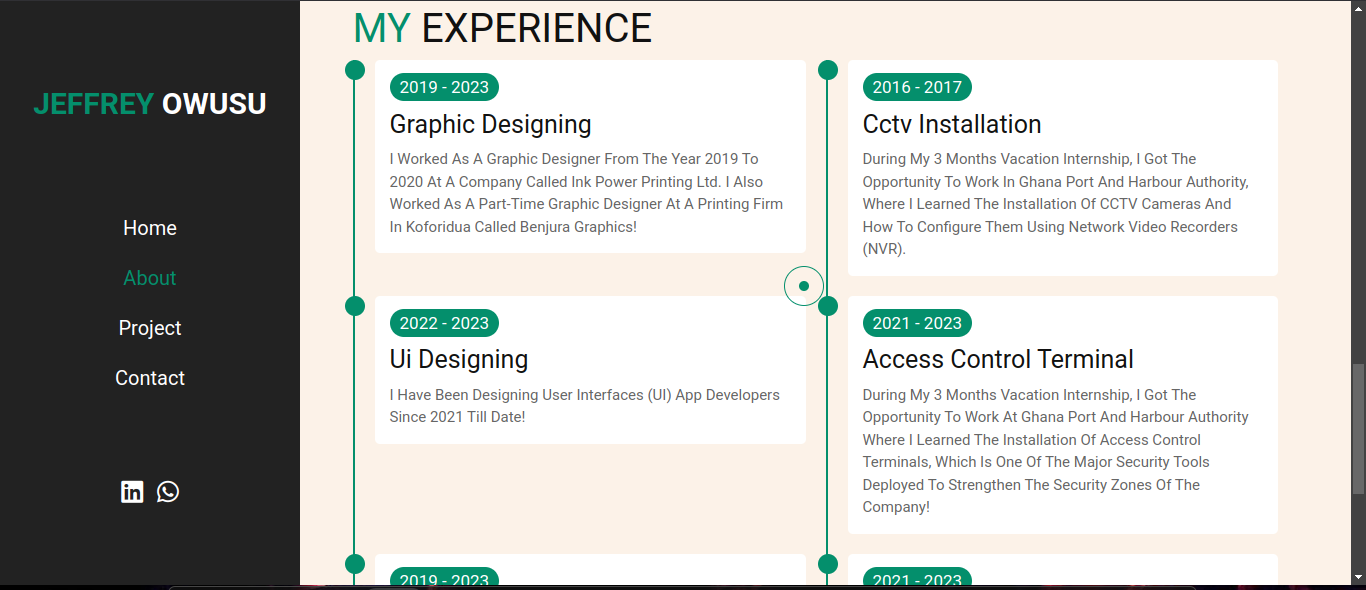
Task: Click the circular cursor ring on the timeline
Action: 804,286
